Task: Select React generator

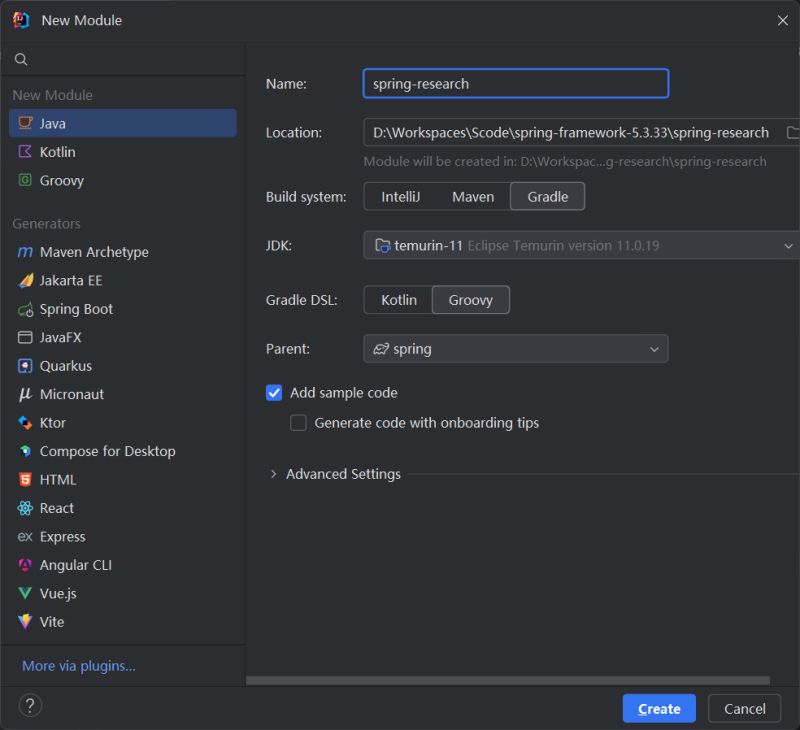Action: [123, 508]
